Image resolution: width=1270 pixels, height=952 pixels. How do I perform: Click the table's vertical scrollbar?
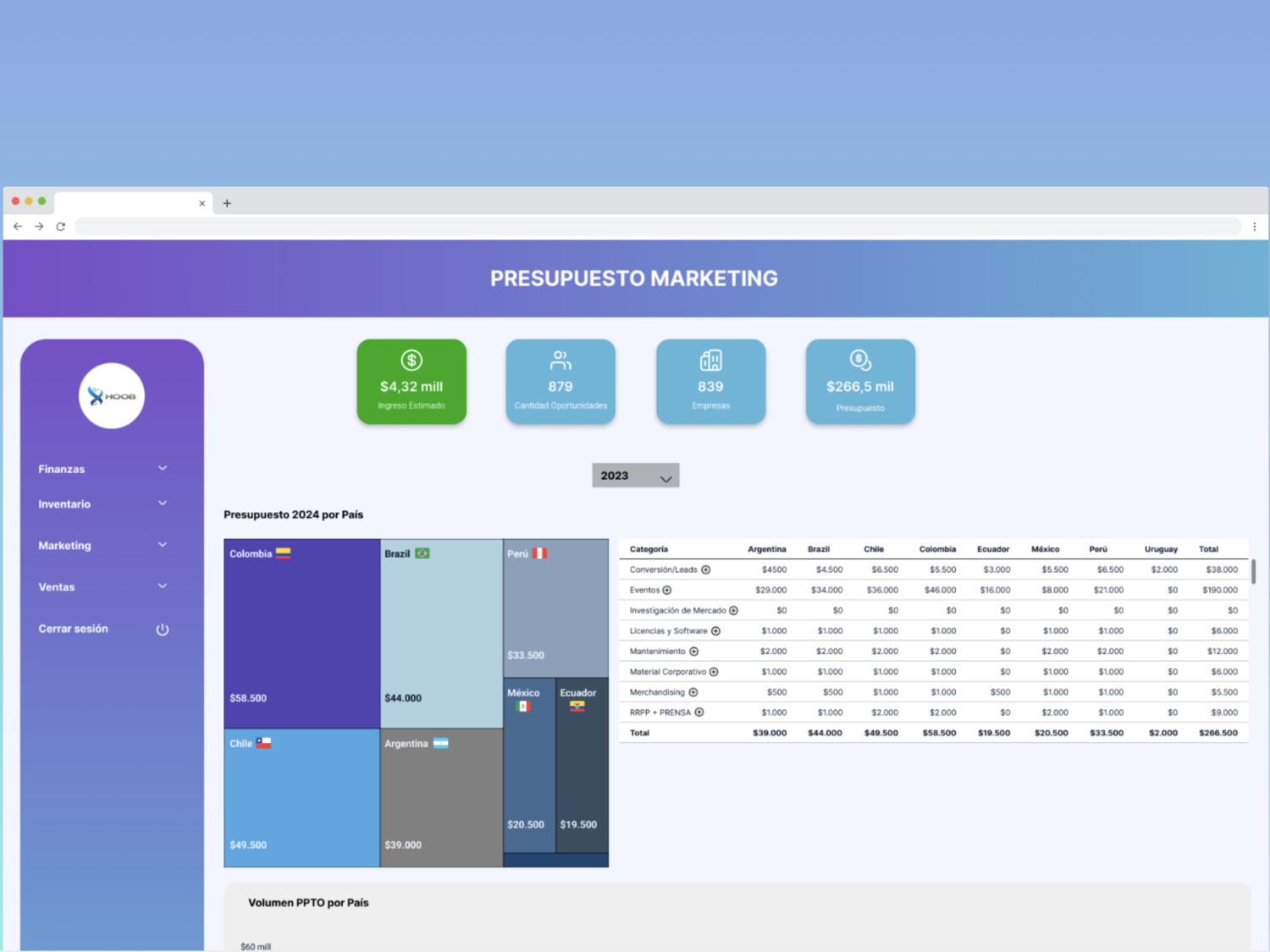pyautogui.click(x=1253, y=571)
